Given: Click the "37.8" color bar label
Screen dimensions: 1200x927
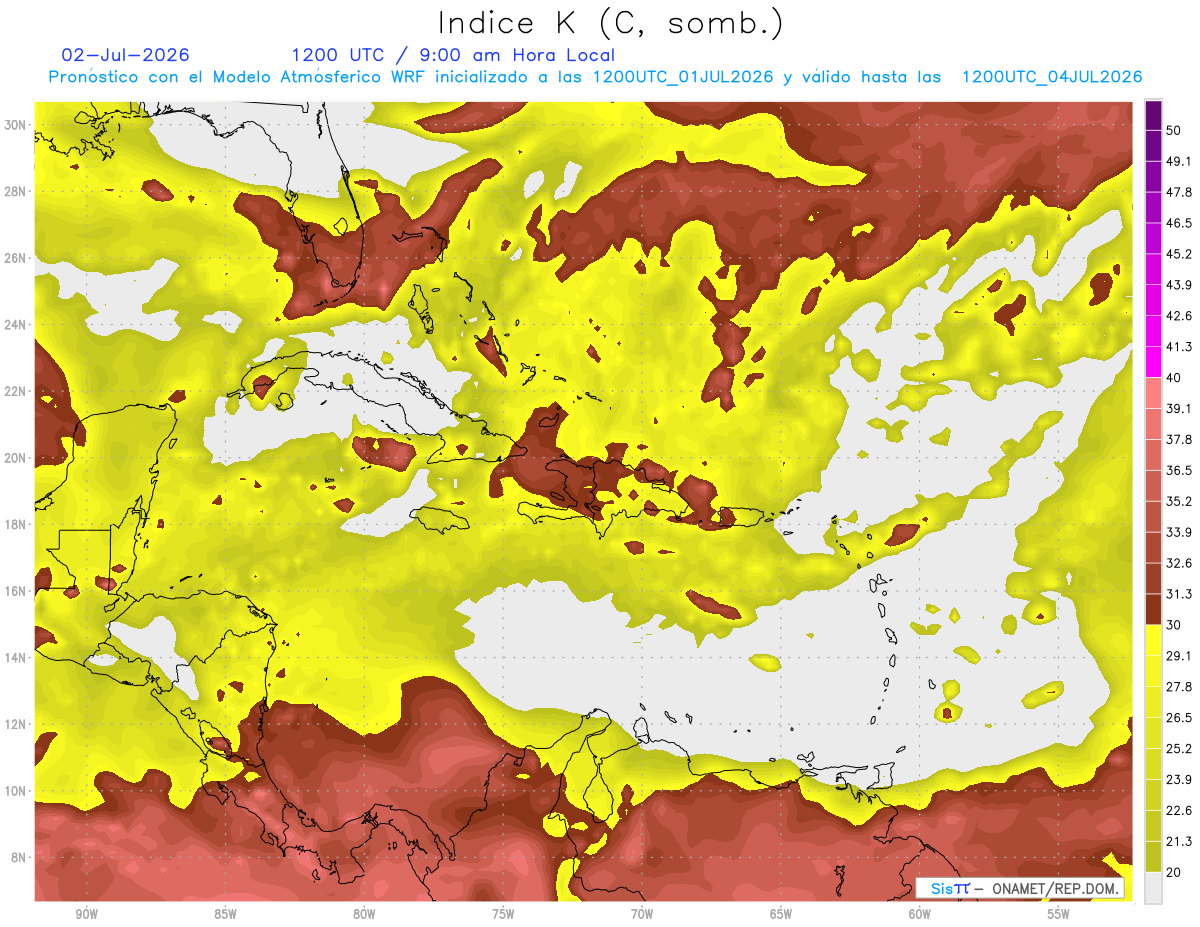Looking at the screenshot, I should (1179, 439).
